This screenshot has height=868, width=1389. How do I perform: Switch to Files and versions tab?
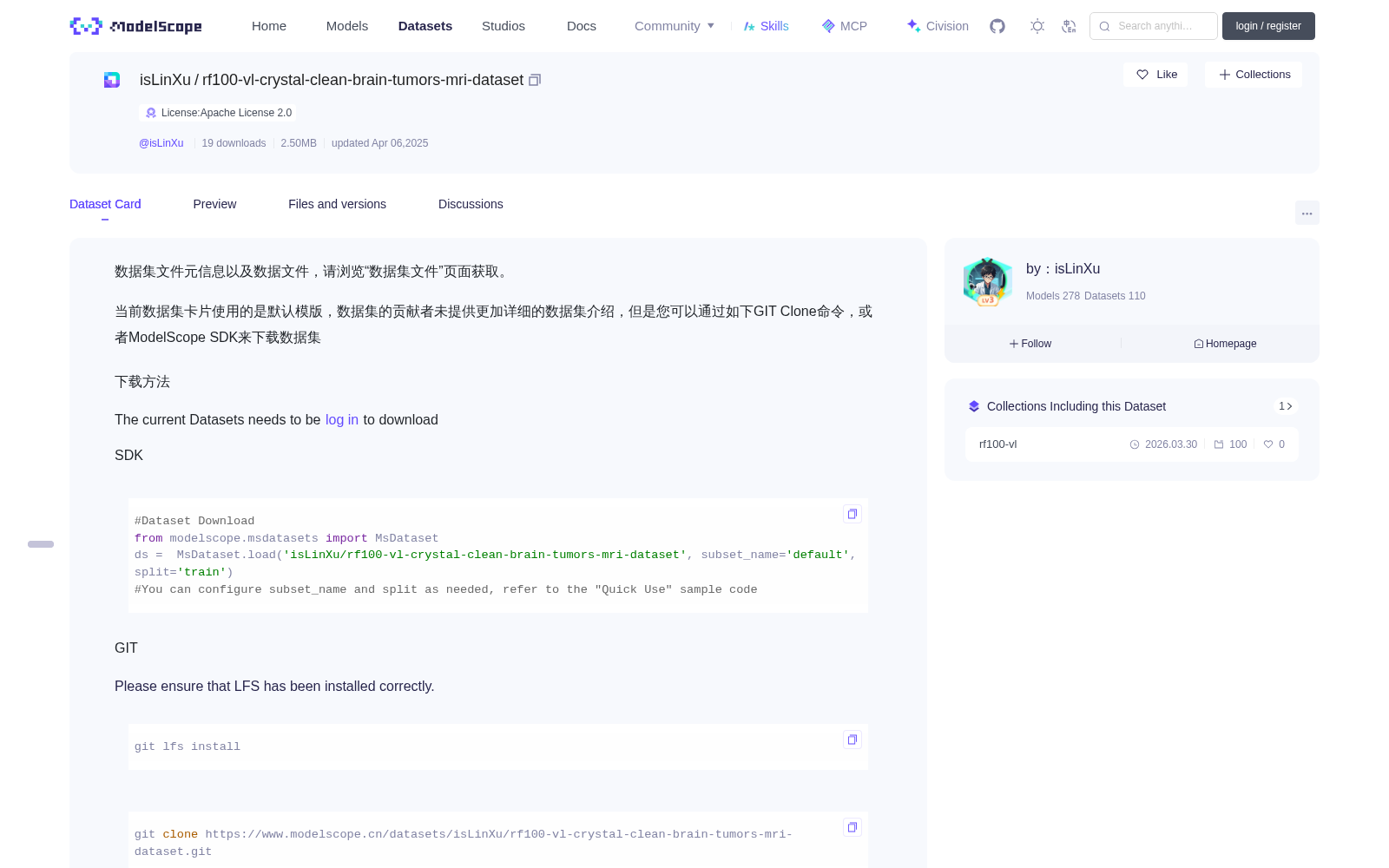click(337, 204)
